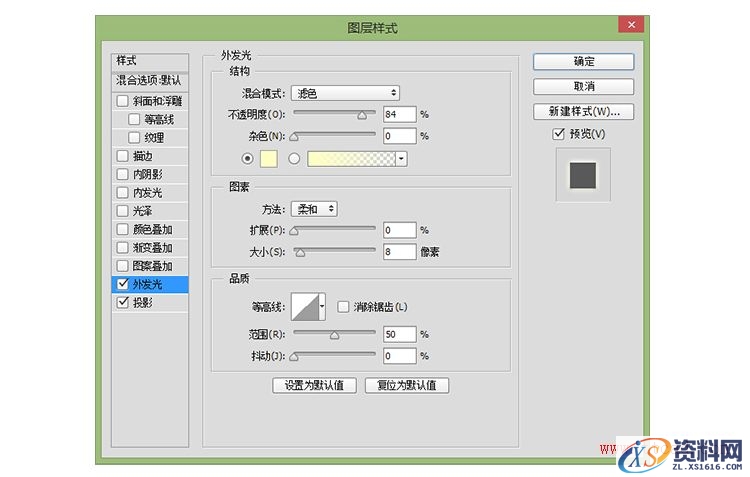Open the 方法 dropdown showing 柔和

coord(314,209)
